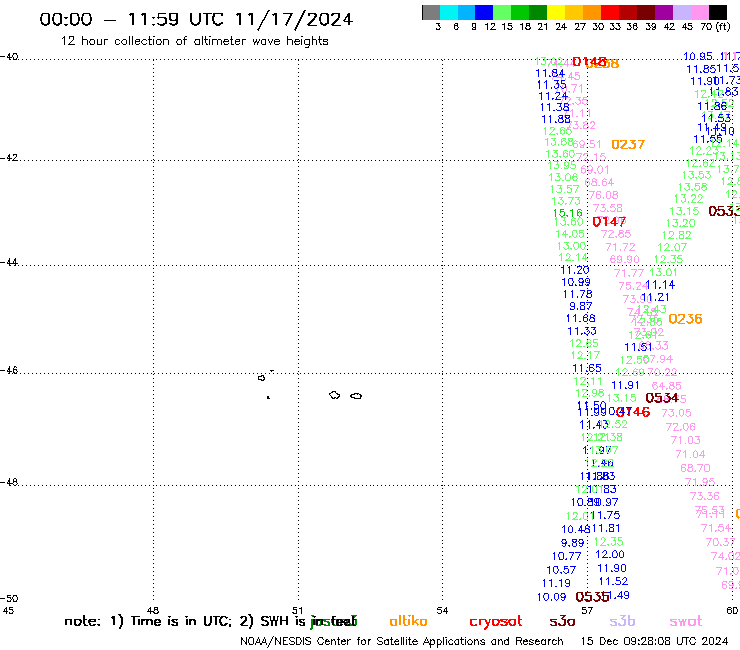Click the 'cryosat' satellite legend label
The height and width of the screenshot is (650, 740).
[x=496, y=622]
